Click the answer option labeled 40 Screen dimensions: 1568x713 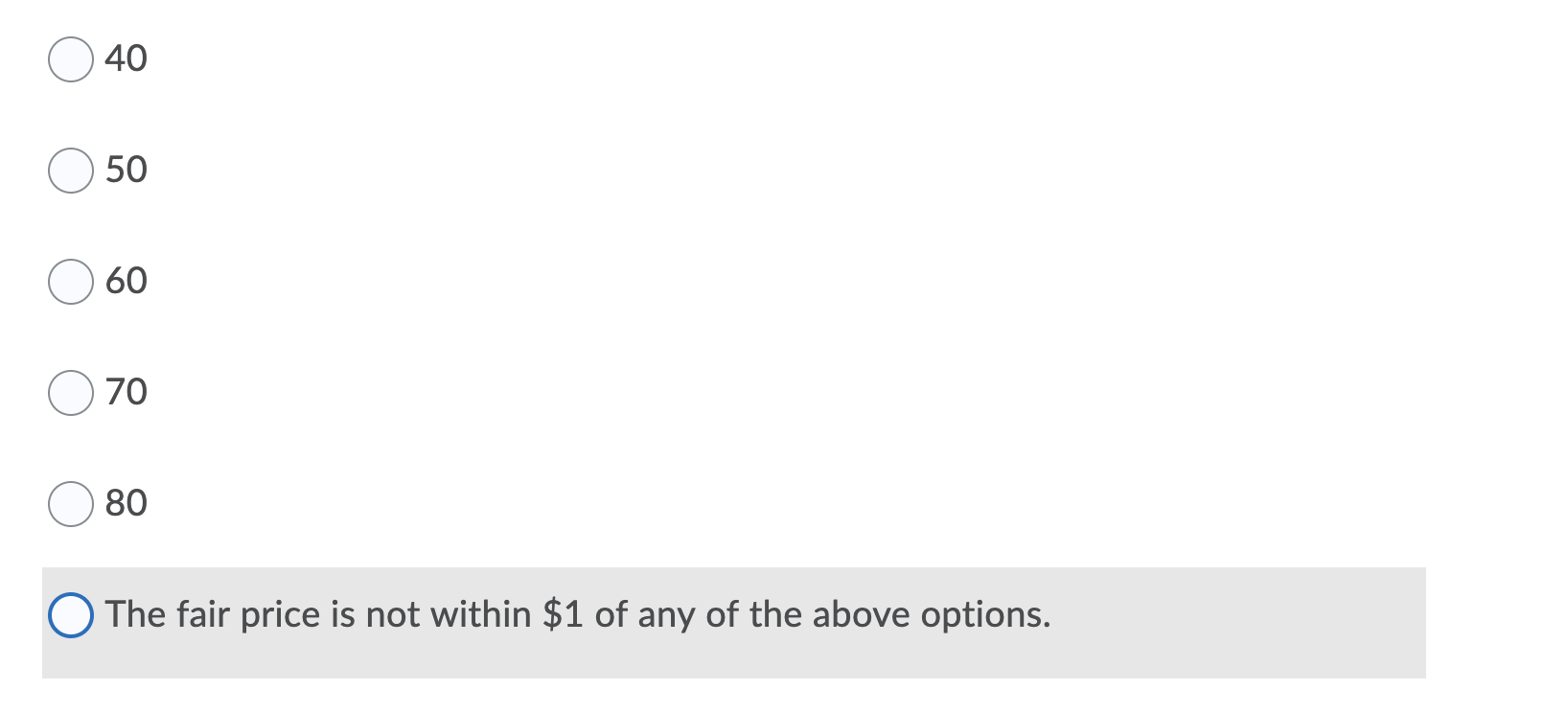pyautogui.click(x=127, y=59)
